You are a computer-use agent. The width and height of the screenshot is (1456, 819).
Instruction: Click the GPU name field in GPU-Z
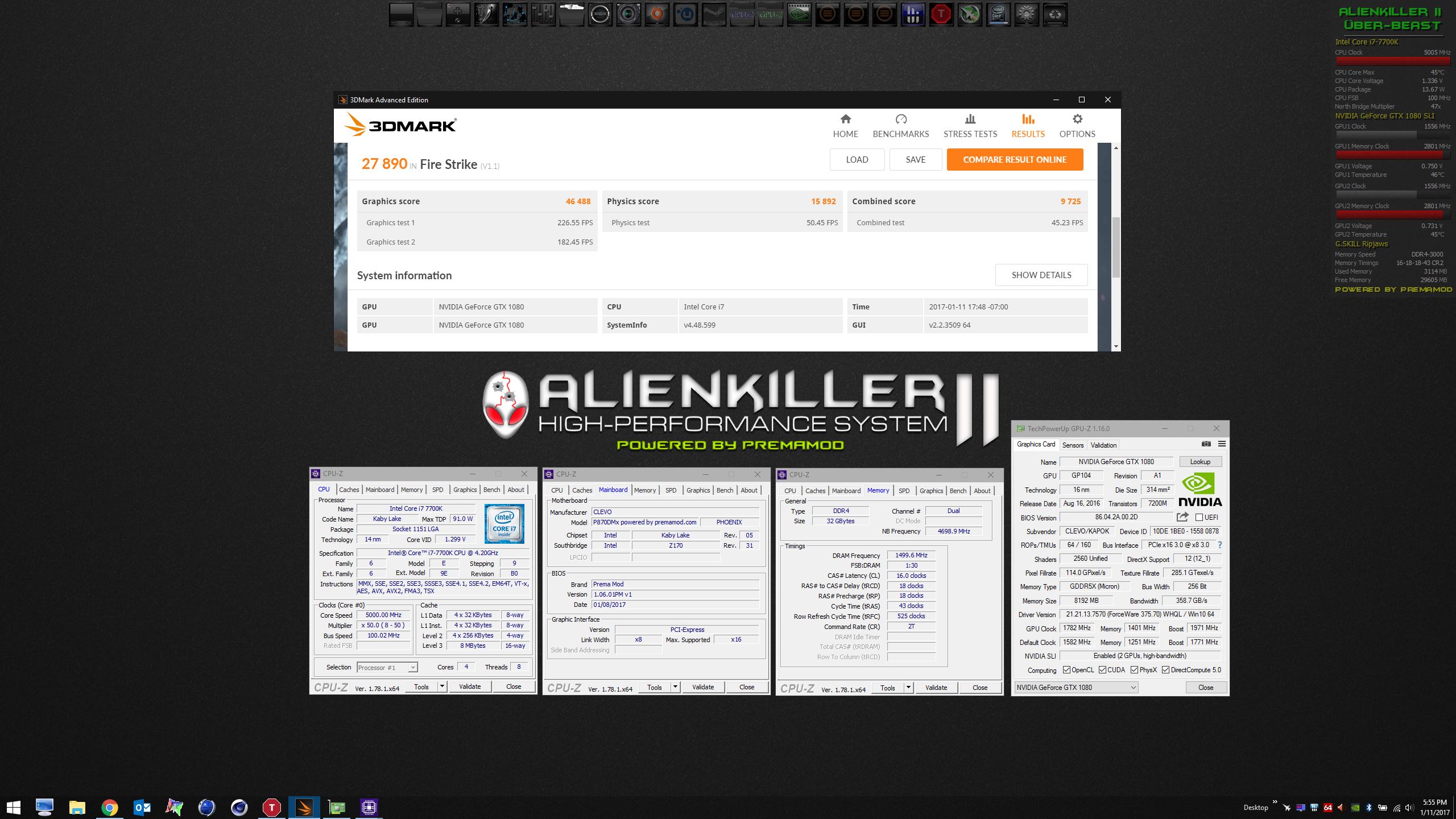(x=1116, y=462)
